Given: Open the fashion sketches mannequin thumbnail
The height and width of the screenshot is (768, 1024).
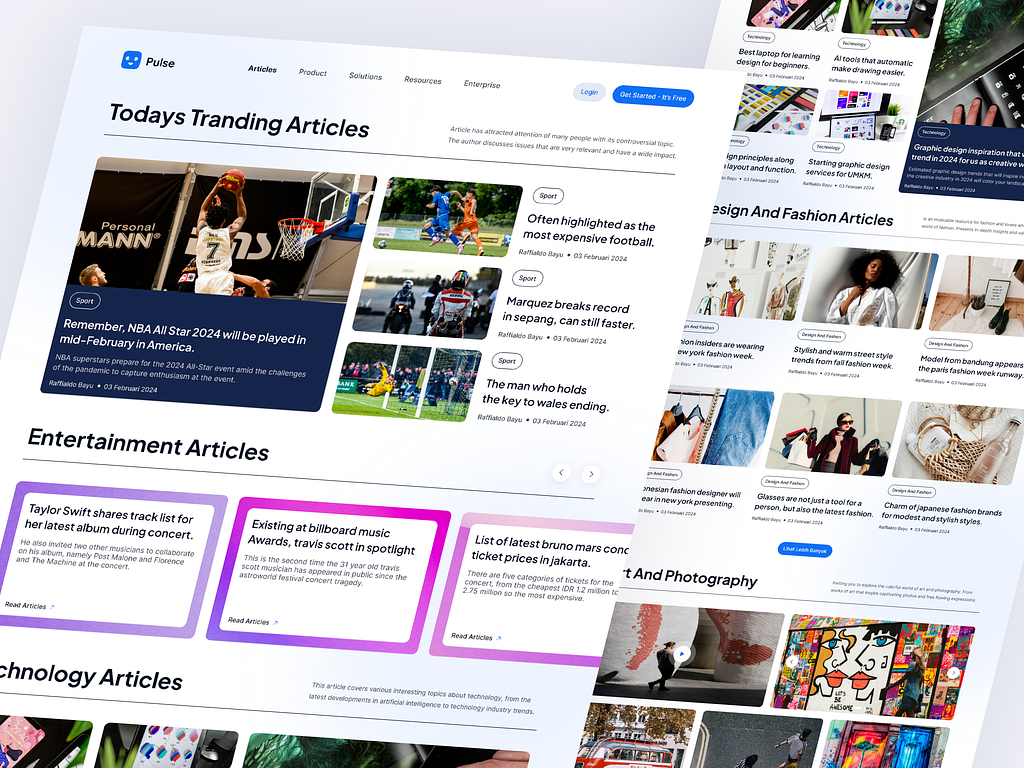Looking at the screenshot, I should tap(751, 280).
